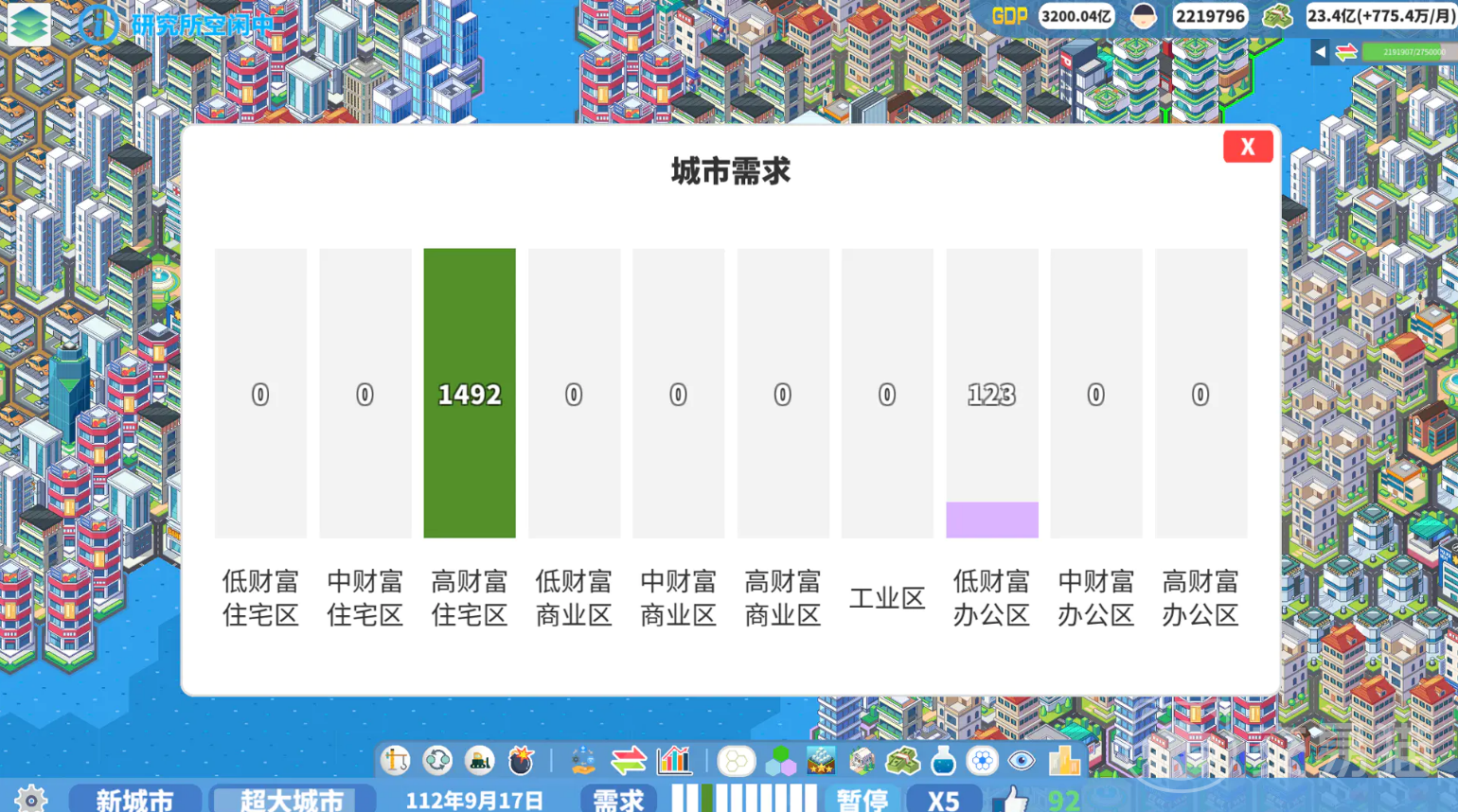
Task: Click the X5 game speed button
Action: click(x=943, y=800)
